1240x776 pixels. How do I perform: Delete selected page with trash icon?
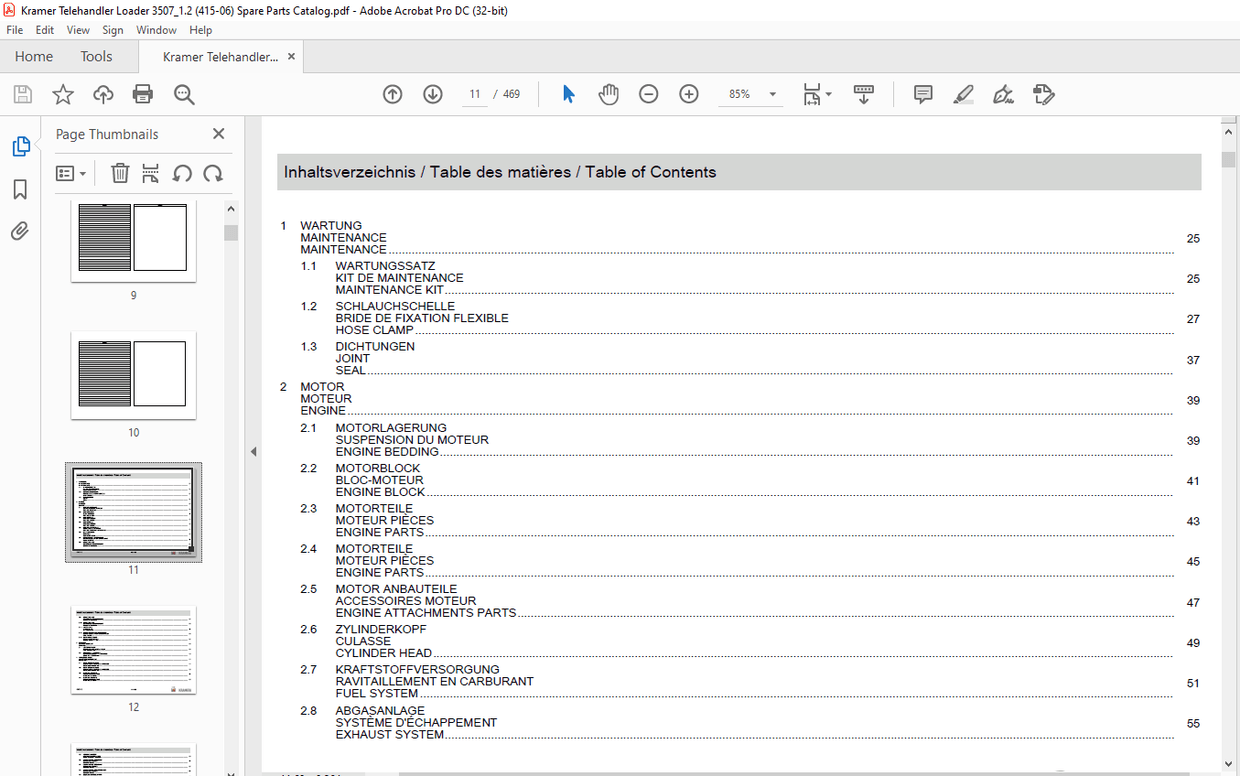pos(120,173)
